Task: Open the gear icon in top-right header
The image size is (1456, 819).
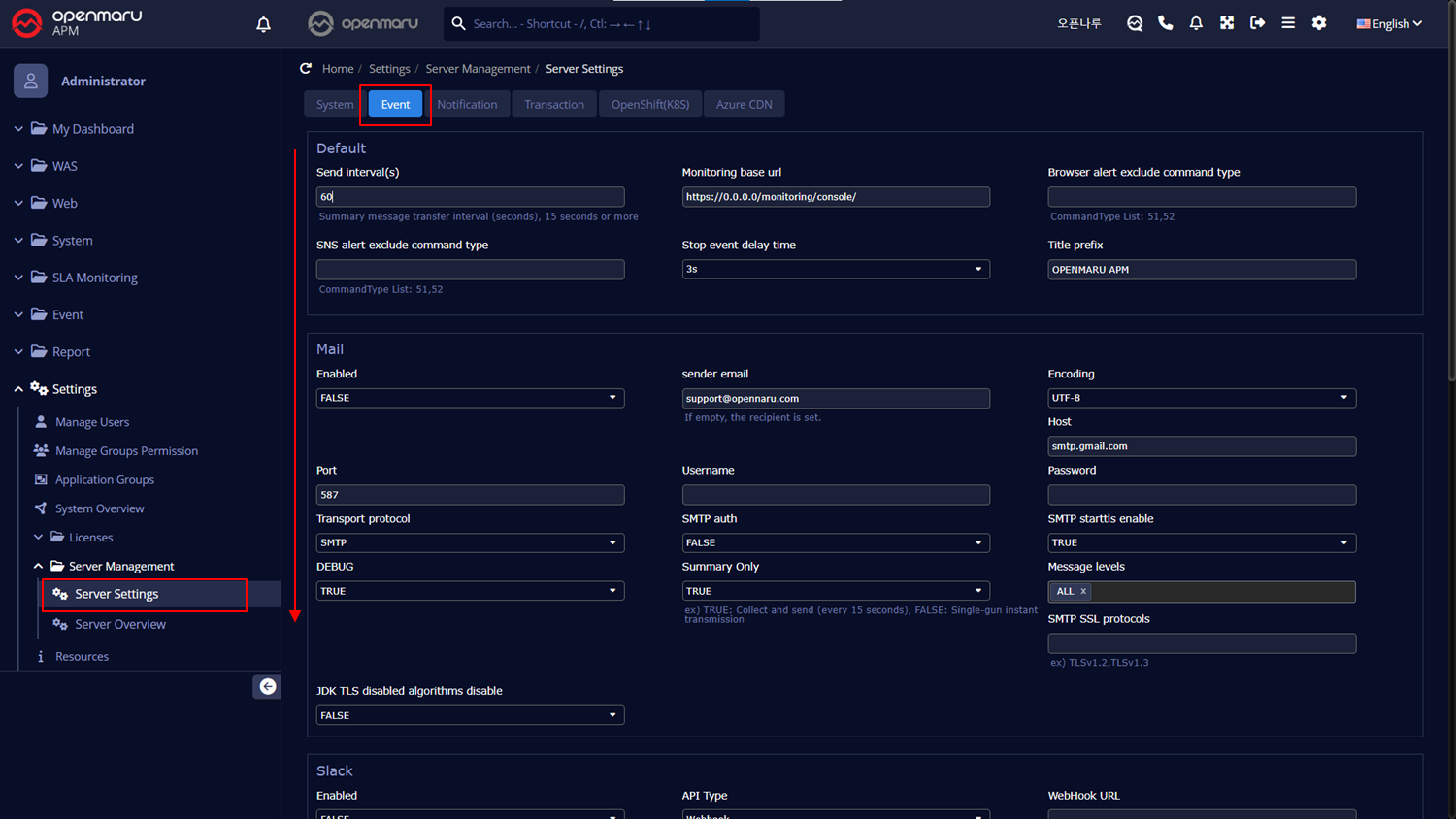Action: pos(1318,23)
